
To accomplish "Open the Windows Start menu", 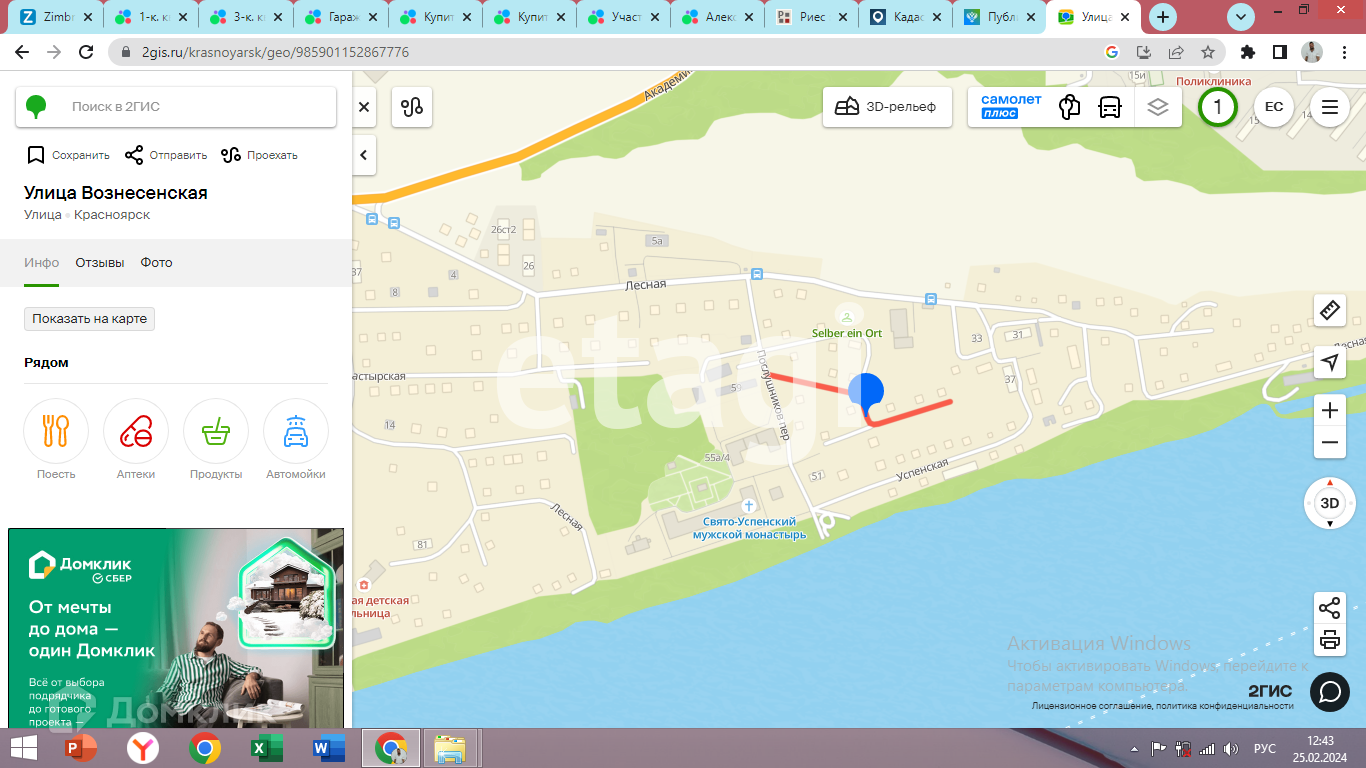I will click(x=24, y=748).
